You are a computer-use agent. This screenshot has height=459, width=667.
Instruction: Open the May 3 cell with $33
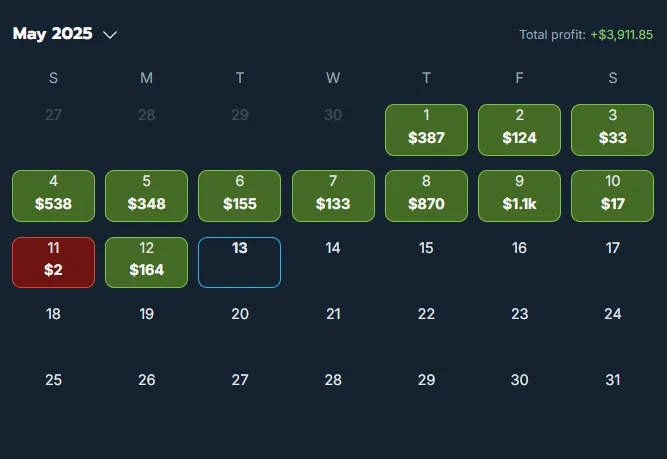613,130
